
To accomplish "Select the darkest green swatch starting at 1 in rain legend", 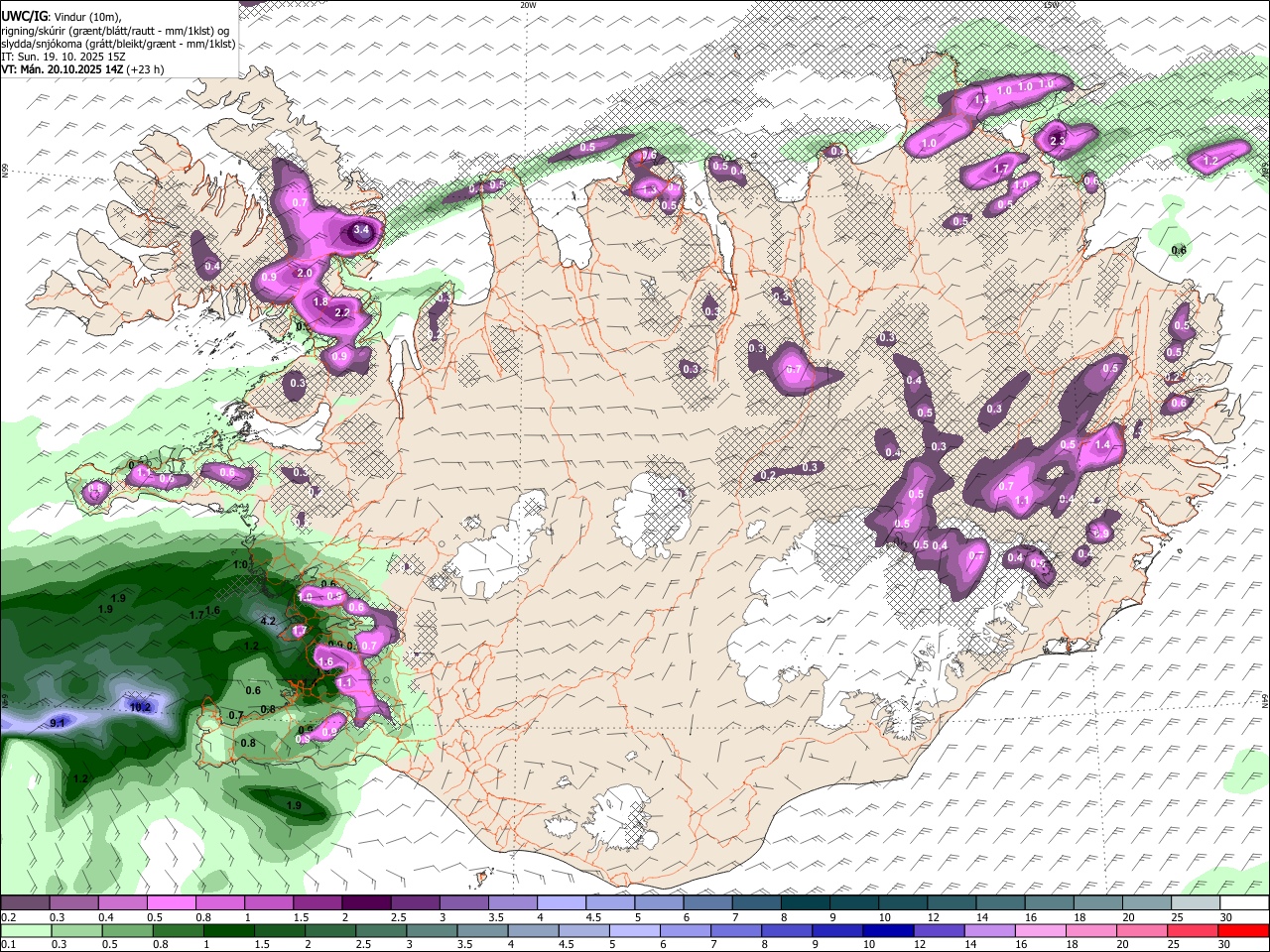I will click(229, 930).
